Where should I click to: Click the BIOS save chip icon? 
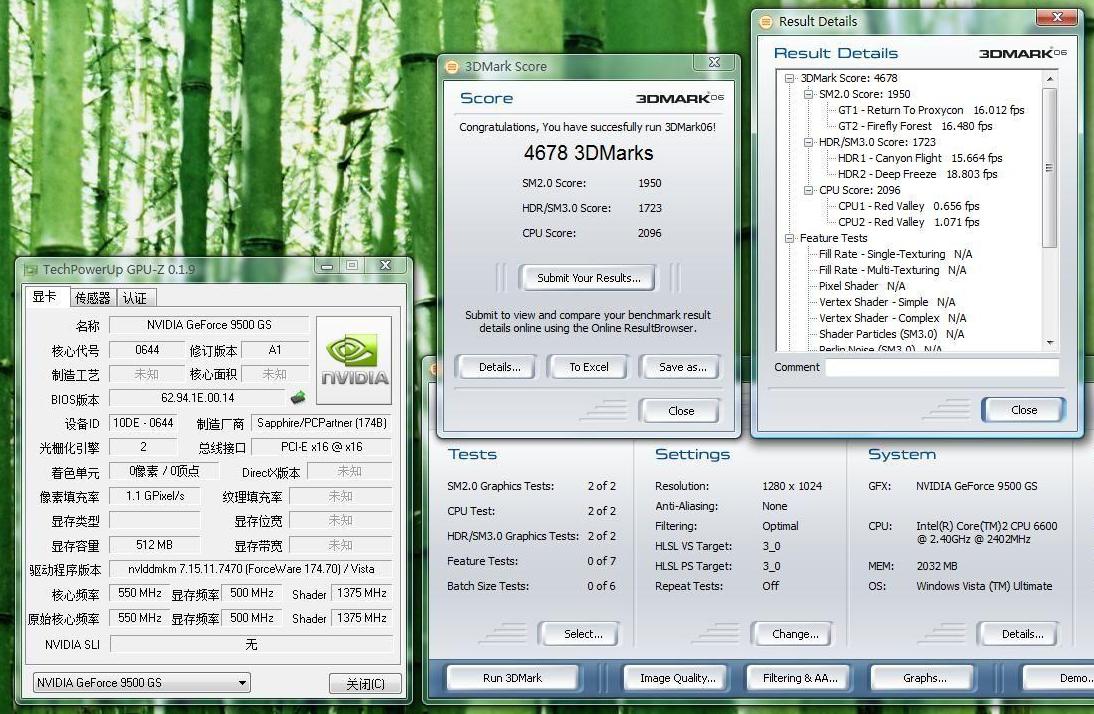click(297, 398)
